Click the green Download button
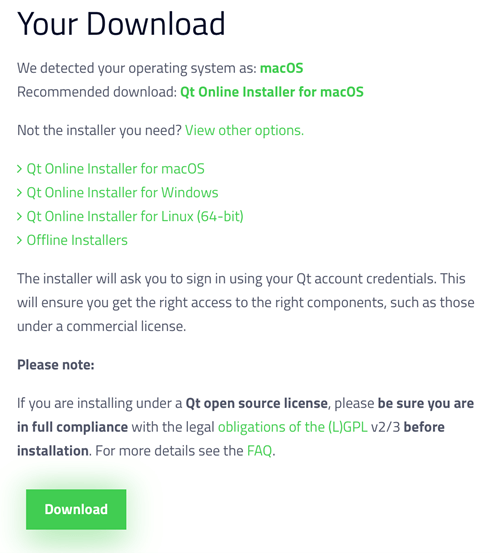Image resolution: width=498 pixels, height=553 pixels. (x=76, y=509)
